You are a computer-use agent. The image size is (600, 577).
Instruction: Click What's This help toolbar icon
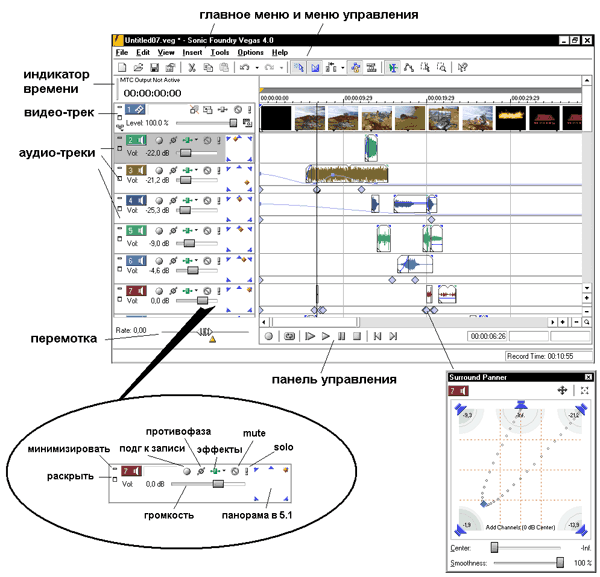pos(463,67)
